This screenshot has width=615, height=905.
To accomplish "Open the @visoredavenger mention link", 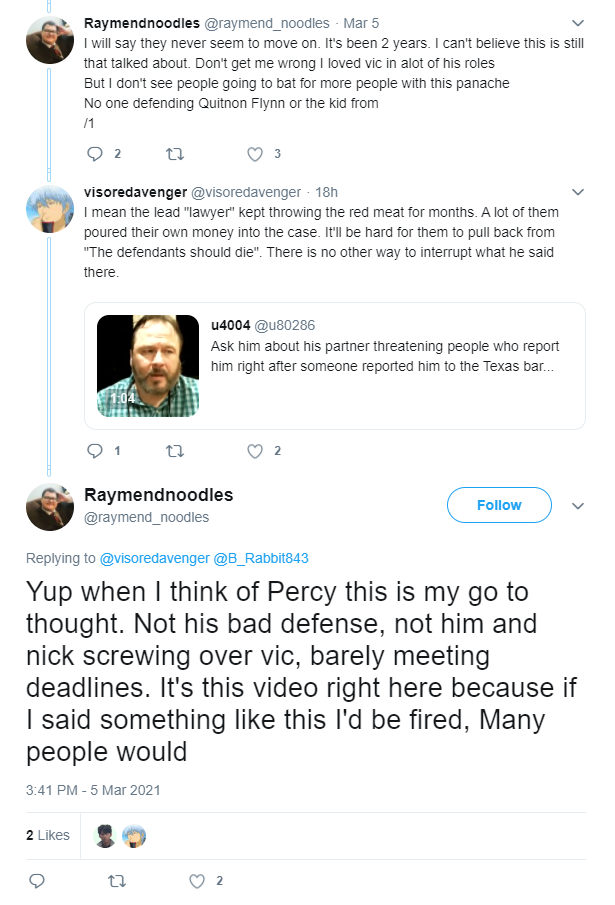I will (x=155, y=558).
